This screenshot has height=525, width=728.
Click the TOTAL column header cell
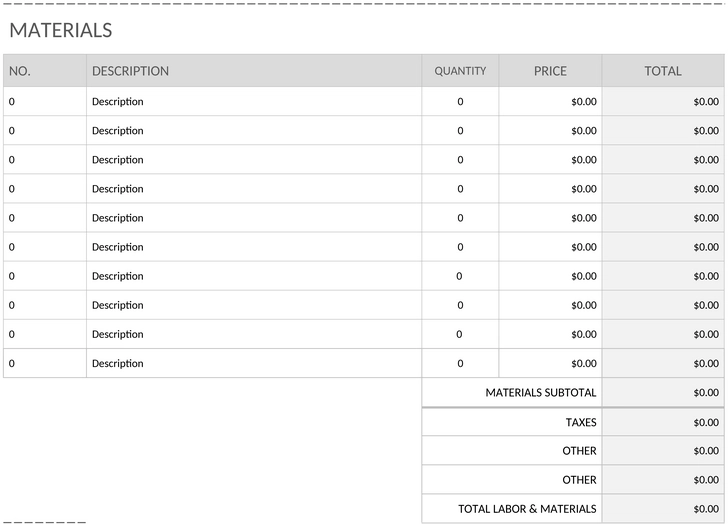point(663,71)
